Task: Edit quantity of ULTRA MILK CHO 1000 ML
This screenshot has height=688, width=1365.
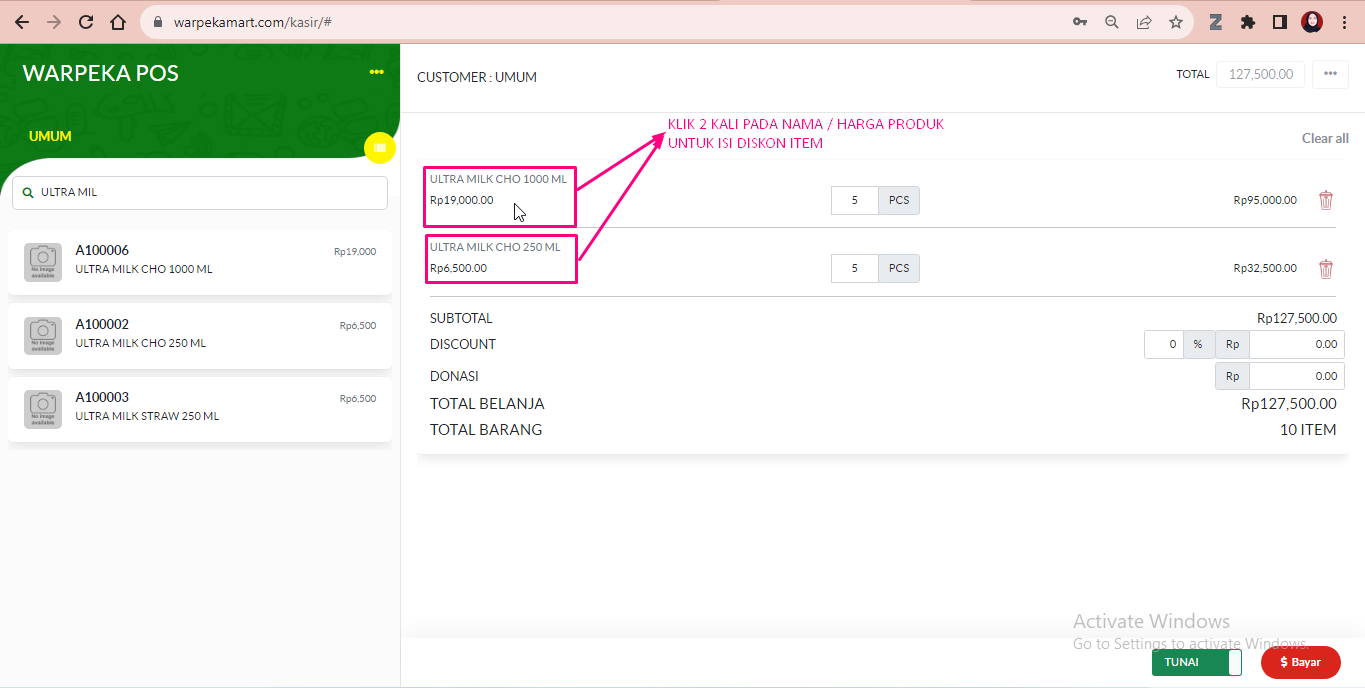Action: click(855, 200)
